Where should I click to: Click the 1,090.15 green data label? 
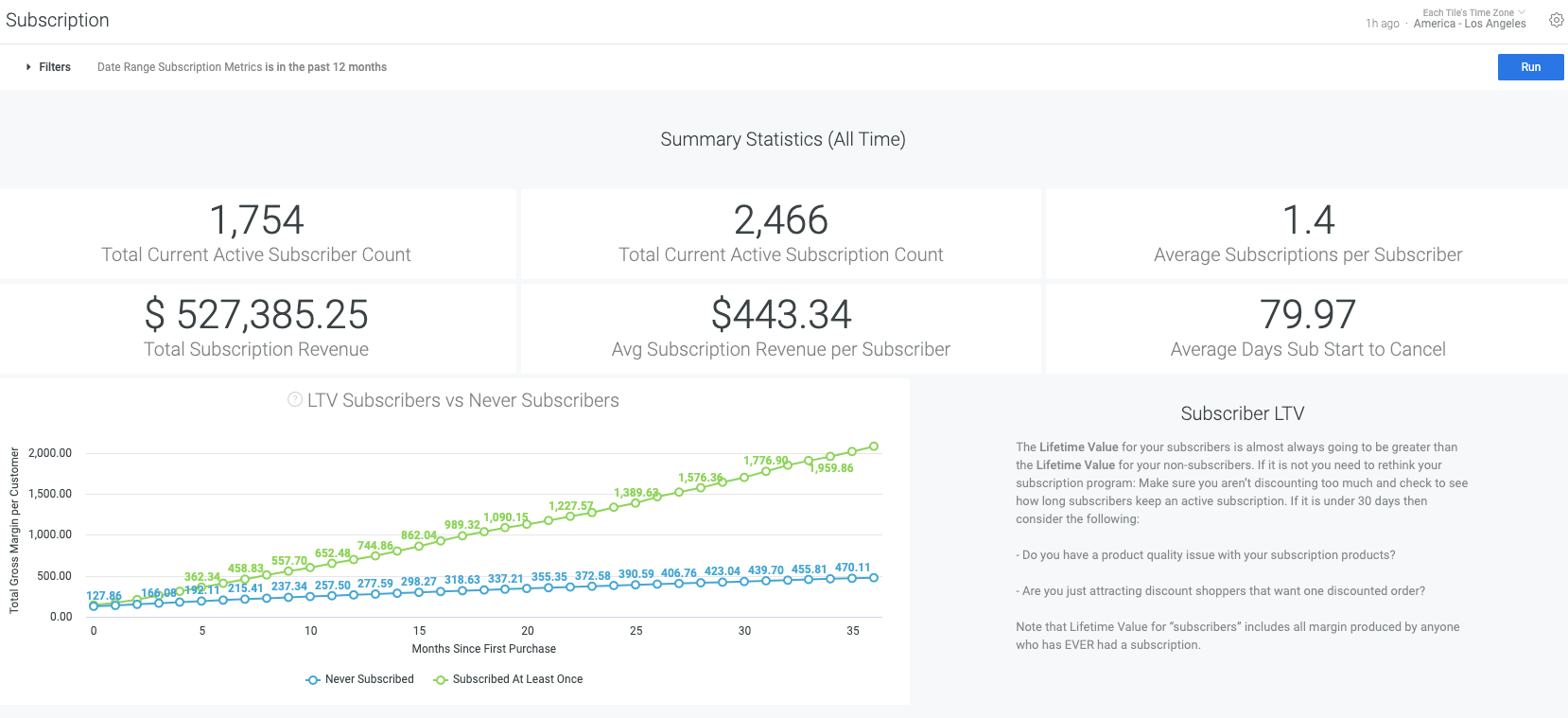(506, 517)
